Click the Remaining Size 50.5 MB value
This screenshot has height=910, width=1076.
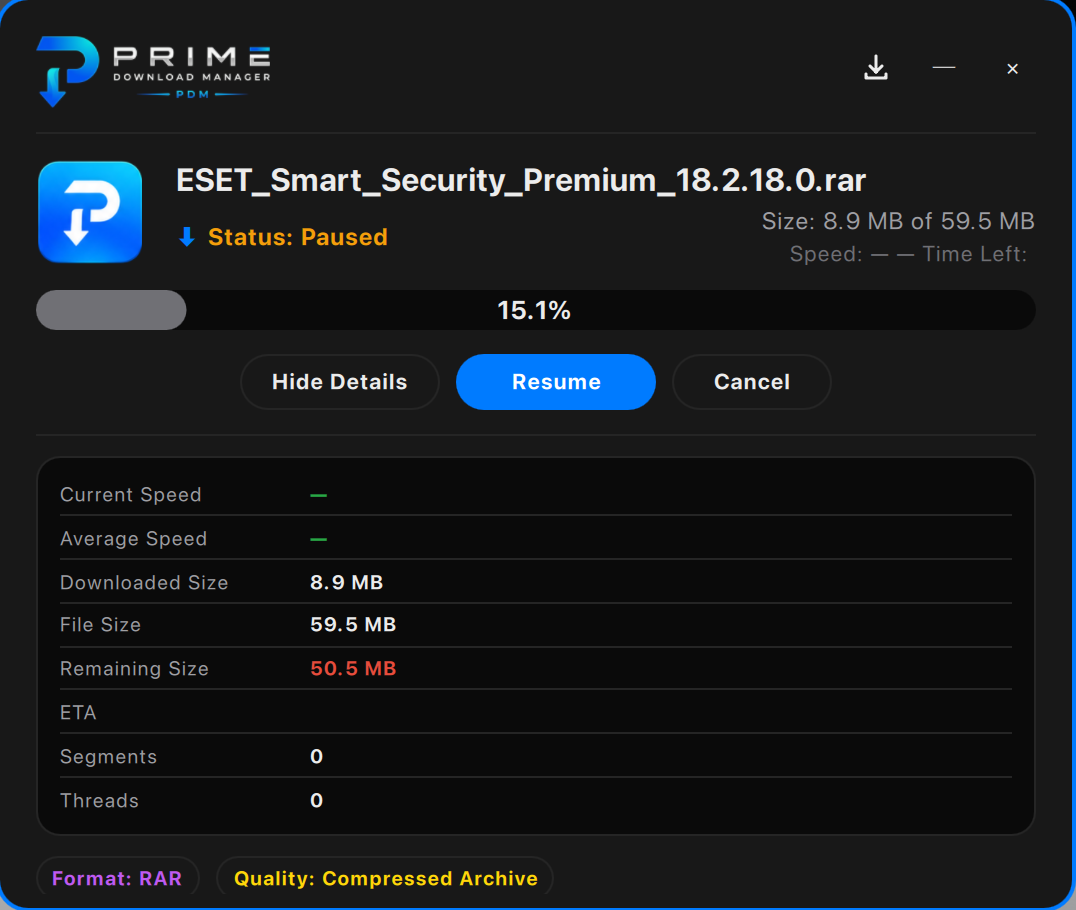point(353,668)
